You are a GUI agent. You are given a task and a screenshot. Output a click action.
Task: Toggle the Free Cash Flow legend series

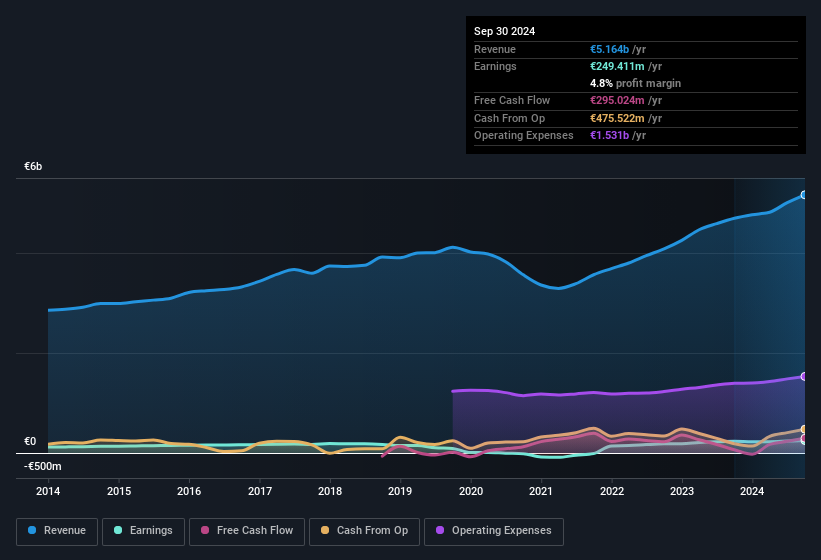(x=247, y=531)
